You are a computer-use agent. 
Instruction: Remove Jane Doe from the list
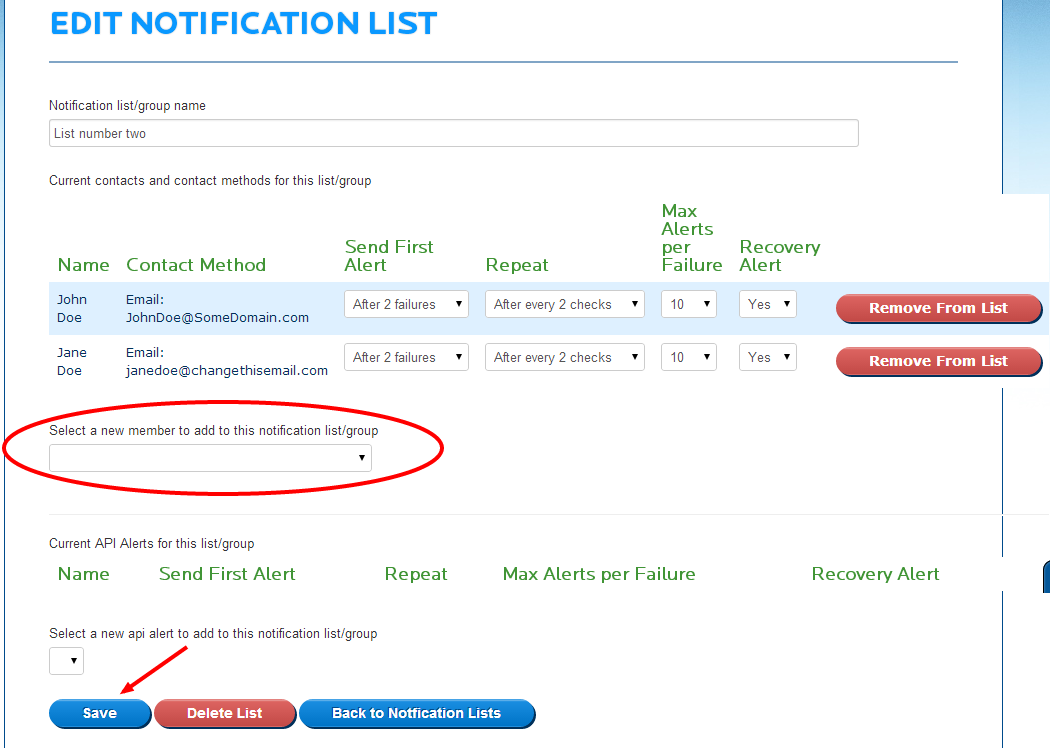coord(939,362)
